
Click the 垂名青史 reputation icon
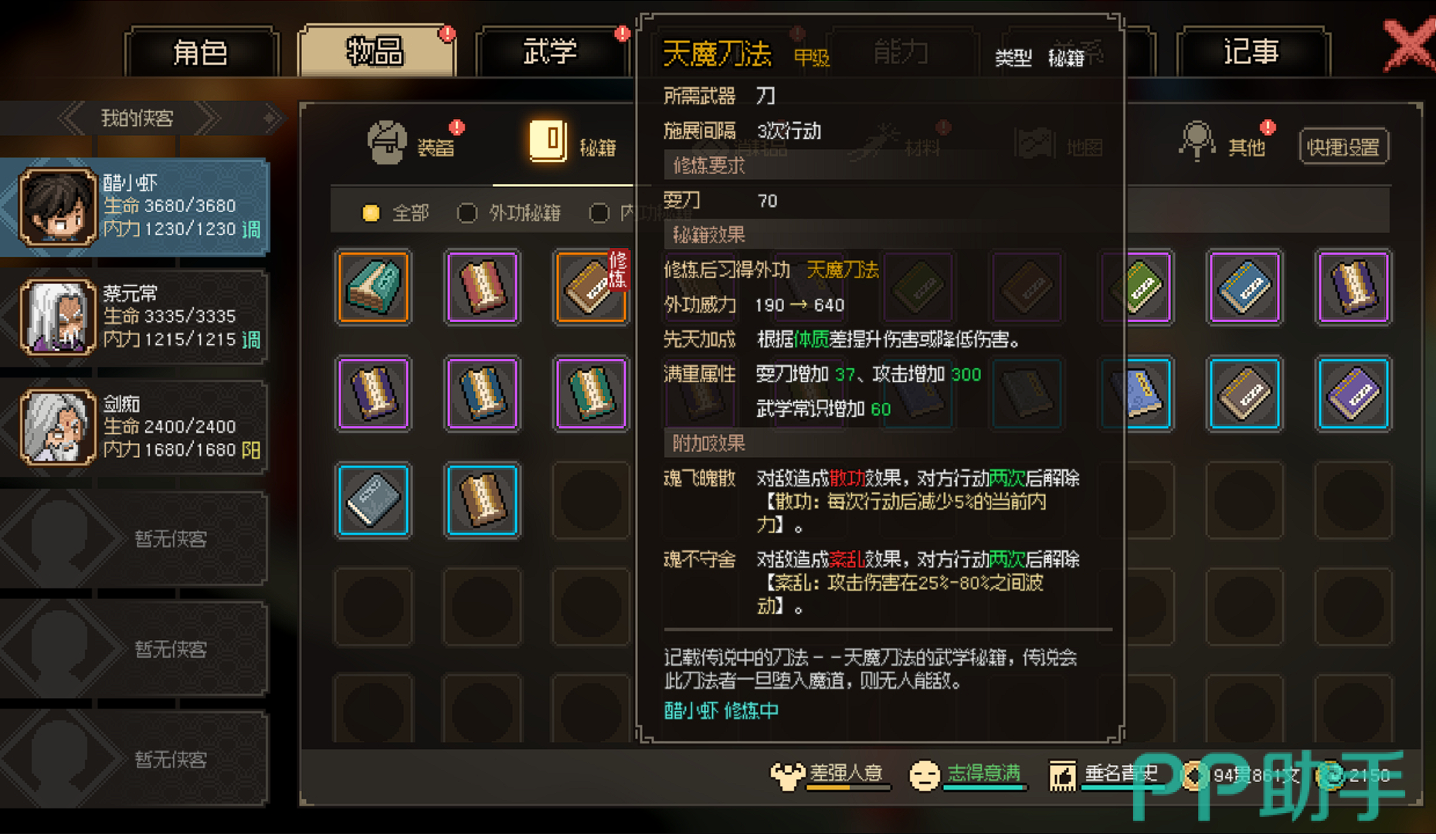pyautogui.click(x=1062, y=775)
